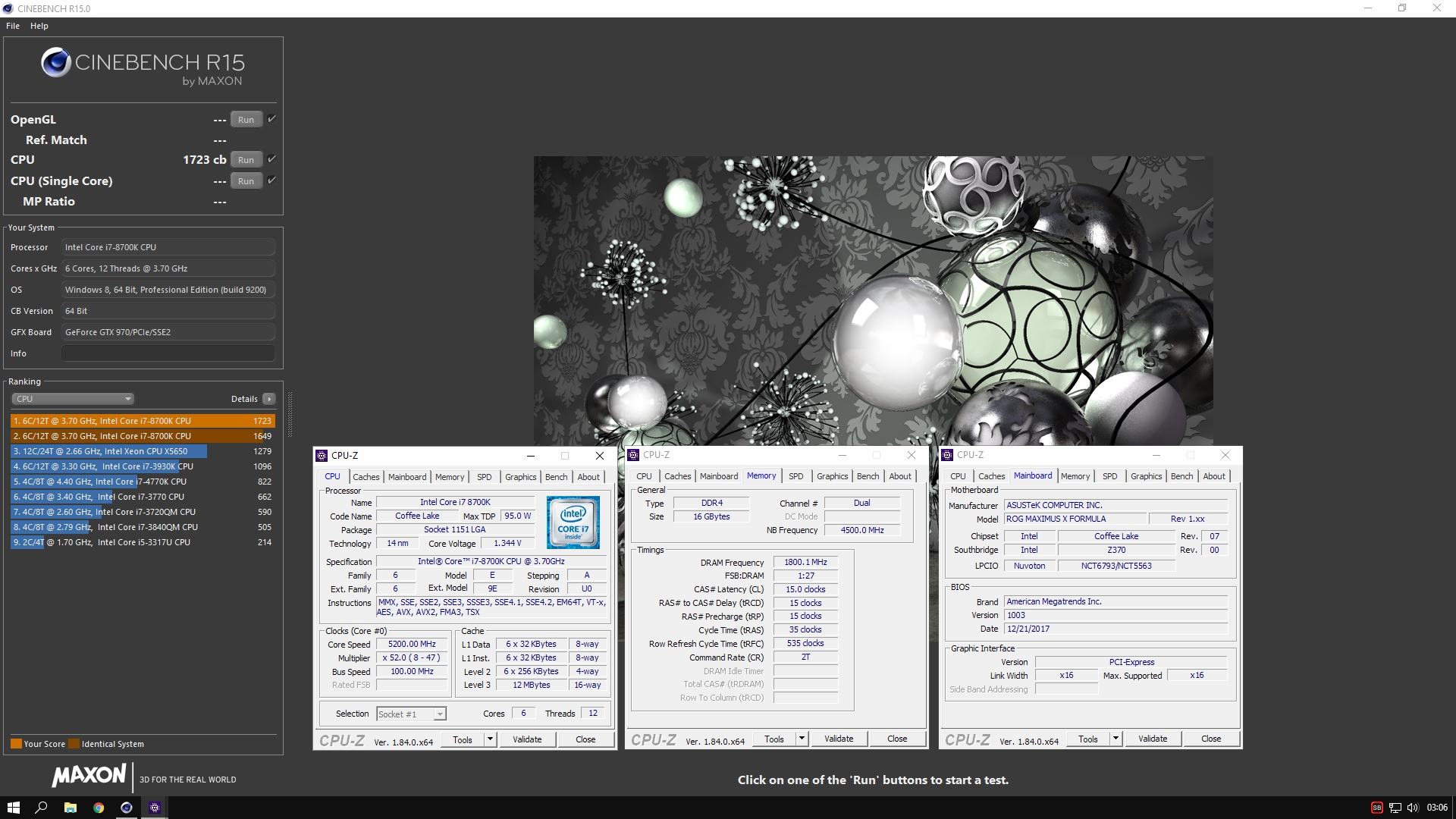Click CPU-Z icon in Mainboard window title
This screenshot has height=819, width=1456.
(x=947, y=455)
